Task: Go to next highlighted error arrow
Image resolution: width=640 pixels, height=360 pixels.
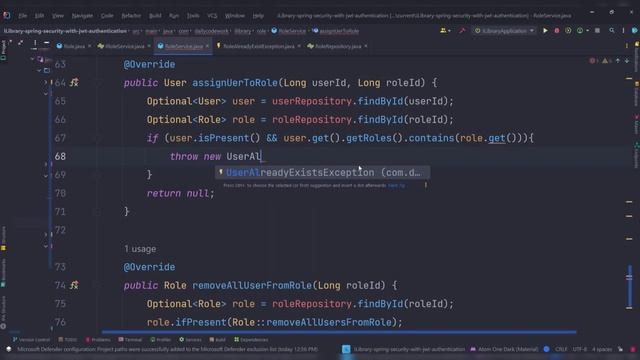Action: 627,61
